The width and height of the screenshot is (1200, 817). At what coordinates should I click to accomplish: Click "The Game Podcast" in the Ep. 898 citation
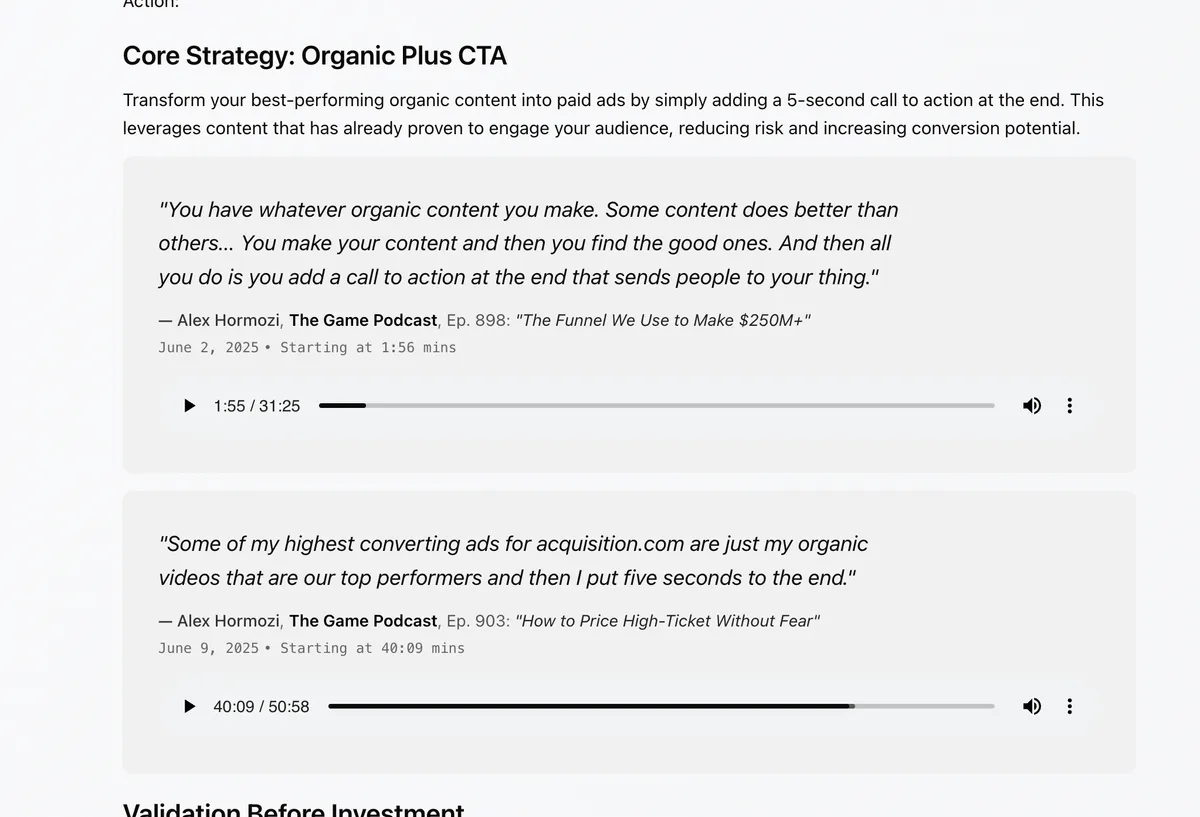pos(363,320)
